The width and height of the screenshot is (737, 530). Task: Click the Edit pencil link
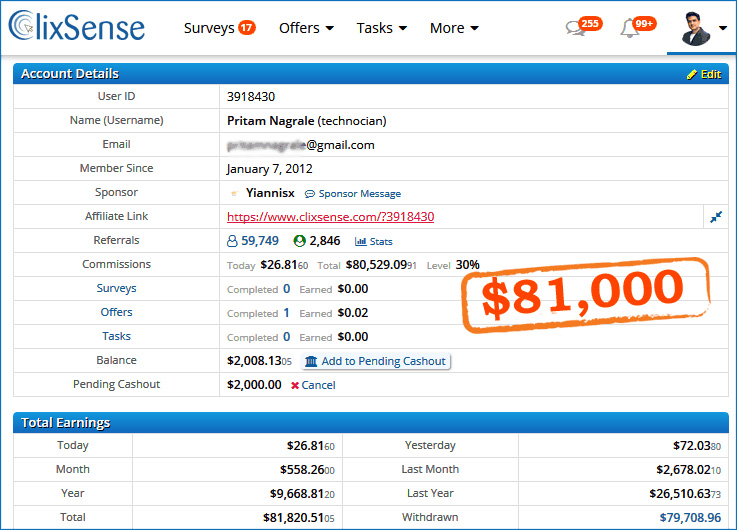click(704, 74)
